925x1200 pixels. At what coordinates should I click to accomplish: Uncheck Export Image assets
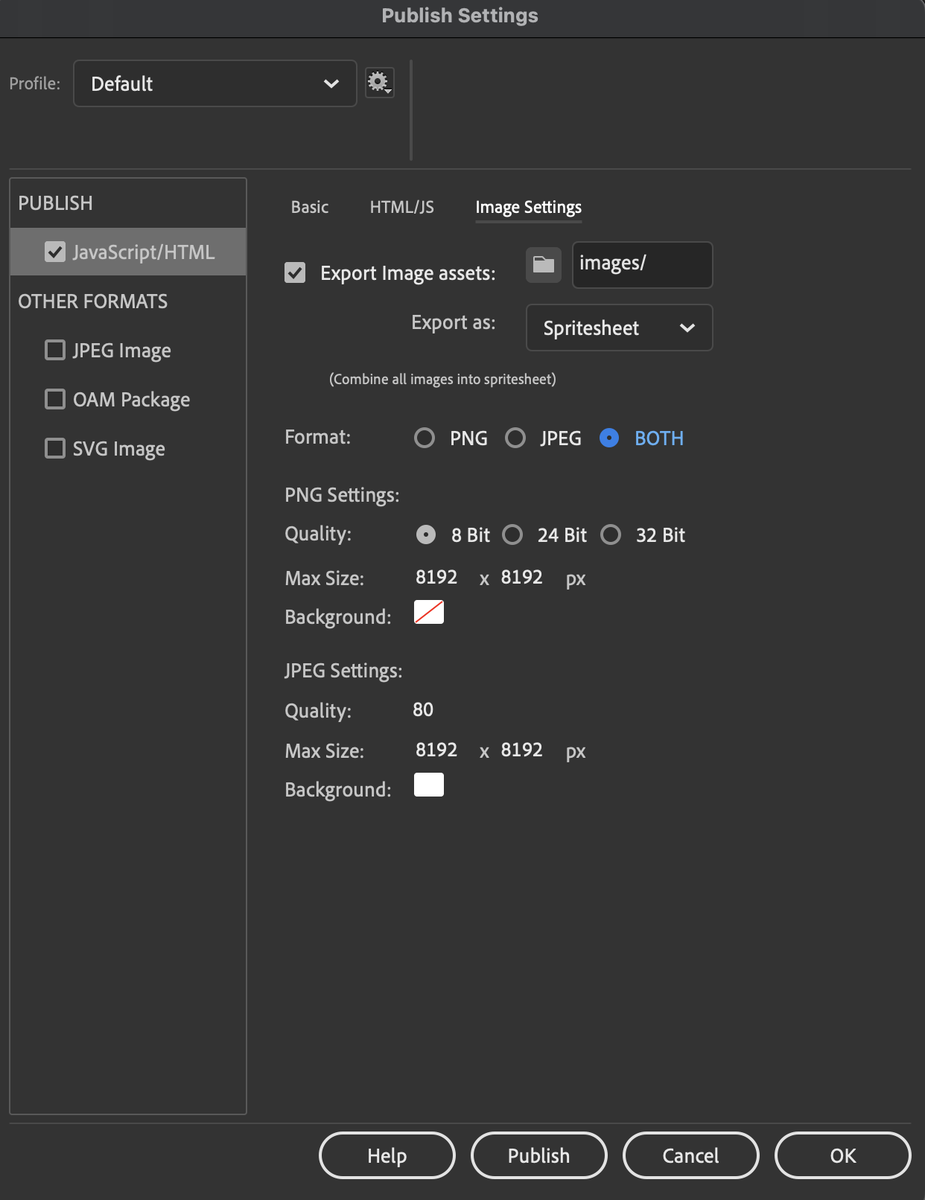(x=294, y=272)
